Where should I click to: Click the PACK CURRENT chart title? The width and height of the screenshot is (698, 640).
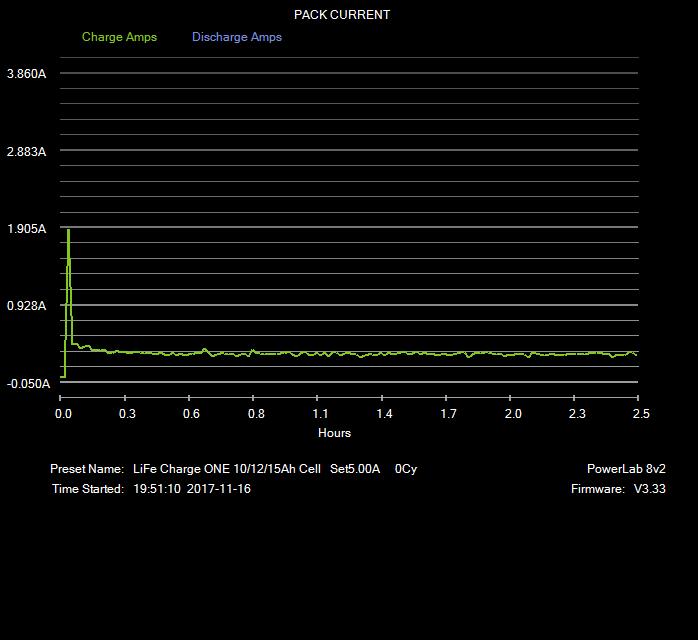pyautogui.click(x=342, y=15)
